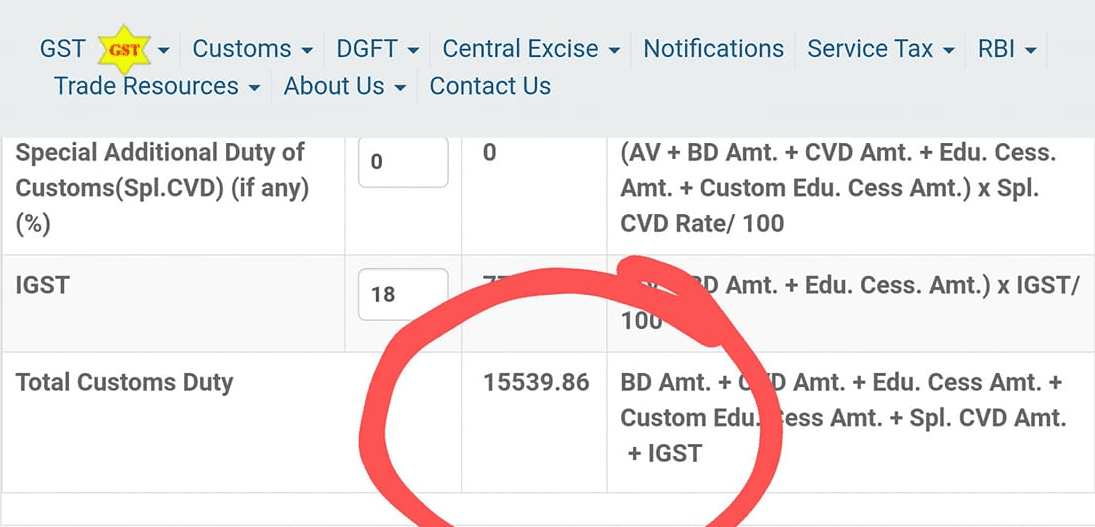Image resolution: width=1095 pixels, height=527 pixels.
Task: Click the Total Customs Duty formula text
Action: tap(844, 417)
